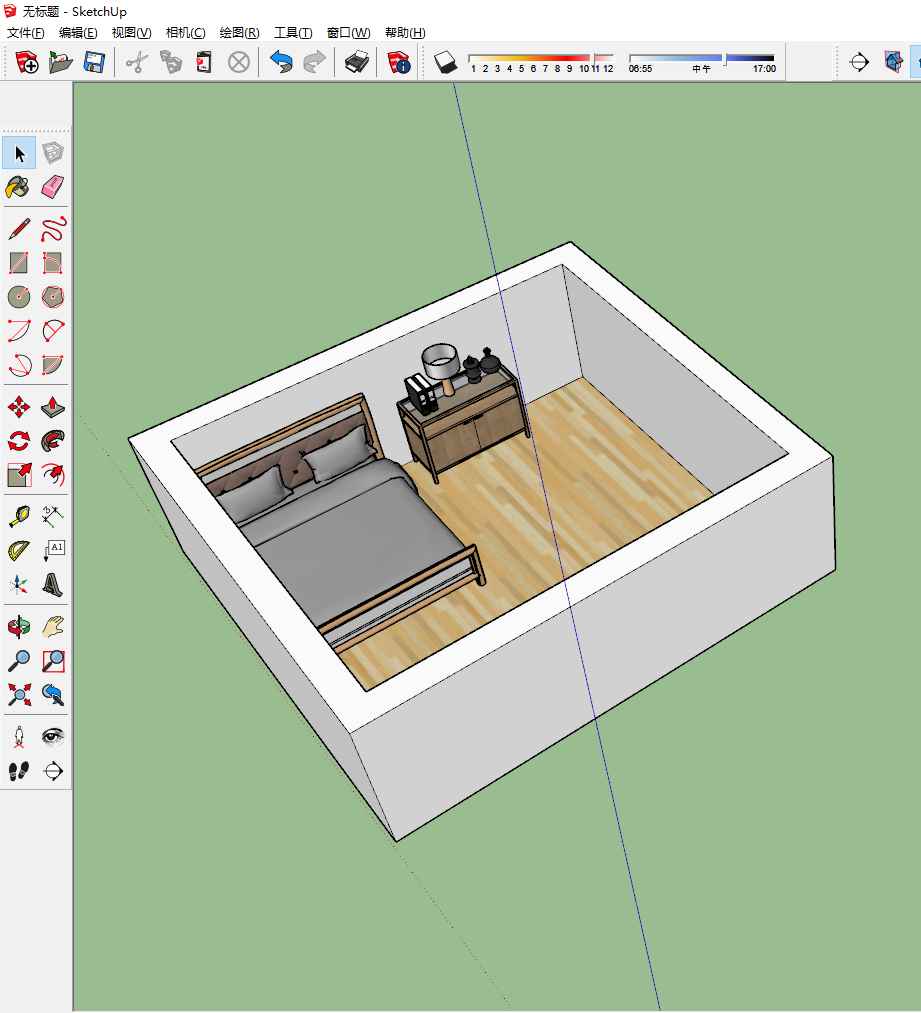Choose the Walk footprints tool

(x=19, y=771)
